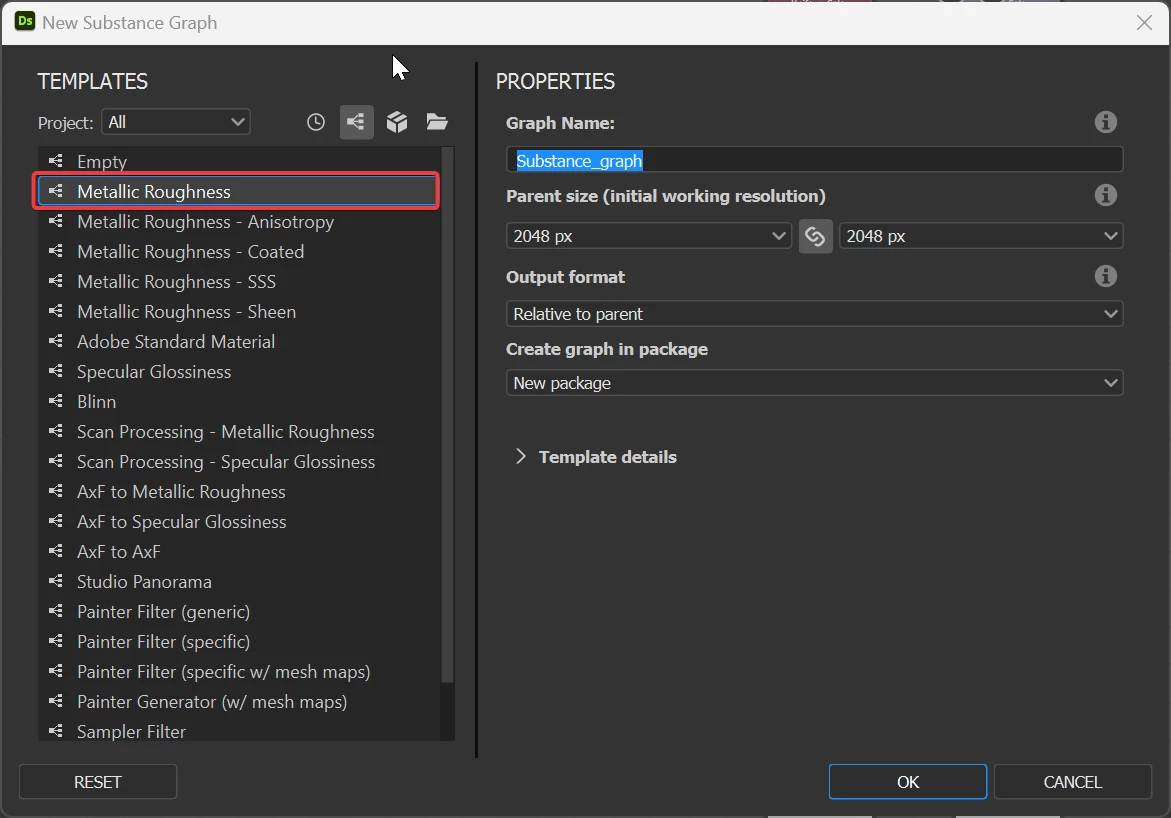Open the Create graph in package dropdown

pos(814,383)
